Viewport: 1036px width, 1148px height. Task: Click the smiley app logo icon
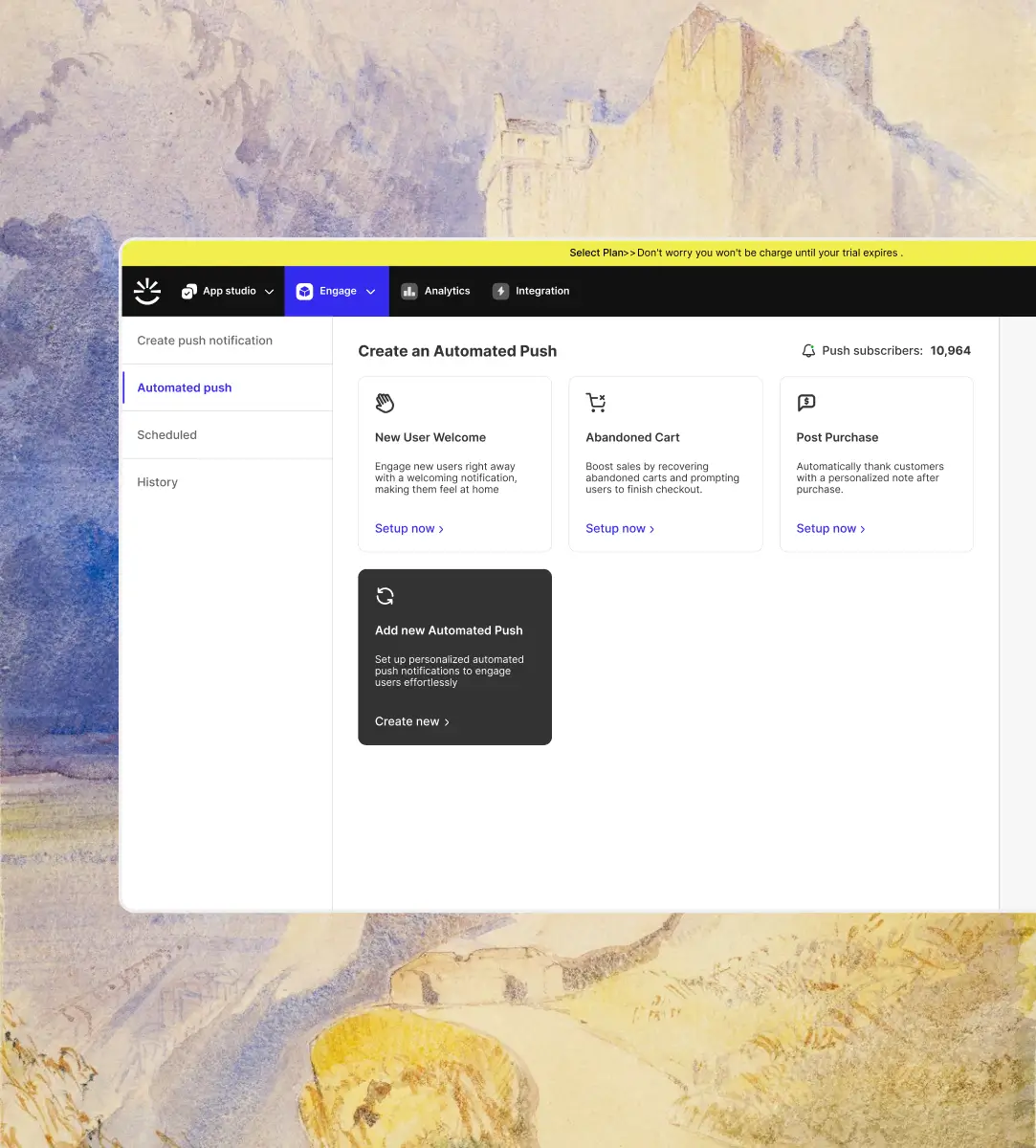pos(147,291)
